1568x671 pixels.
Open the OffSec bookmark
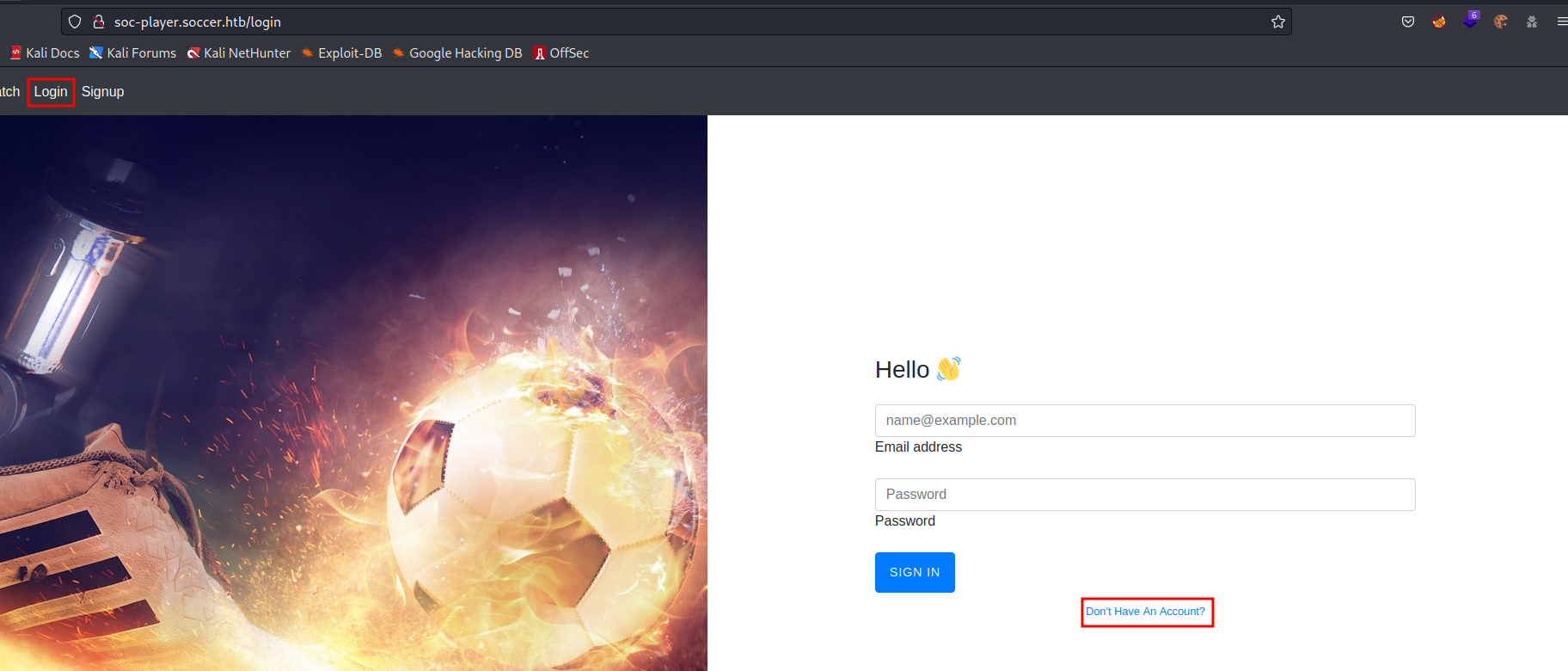(x=561, y=53)
